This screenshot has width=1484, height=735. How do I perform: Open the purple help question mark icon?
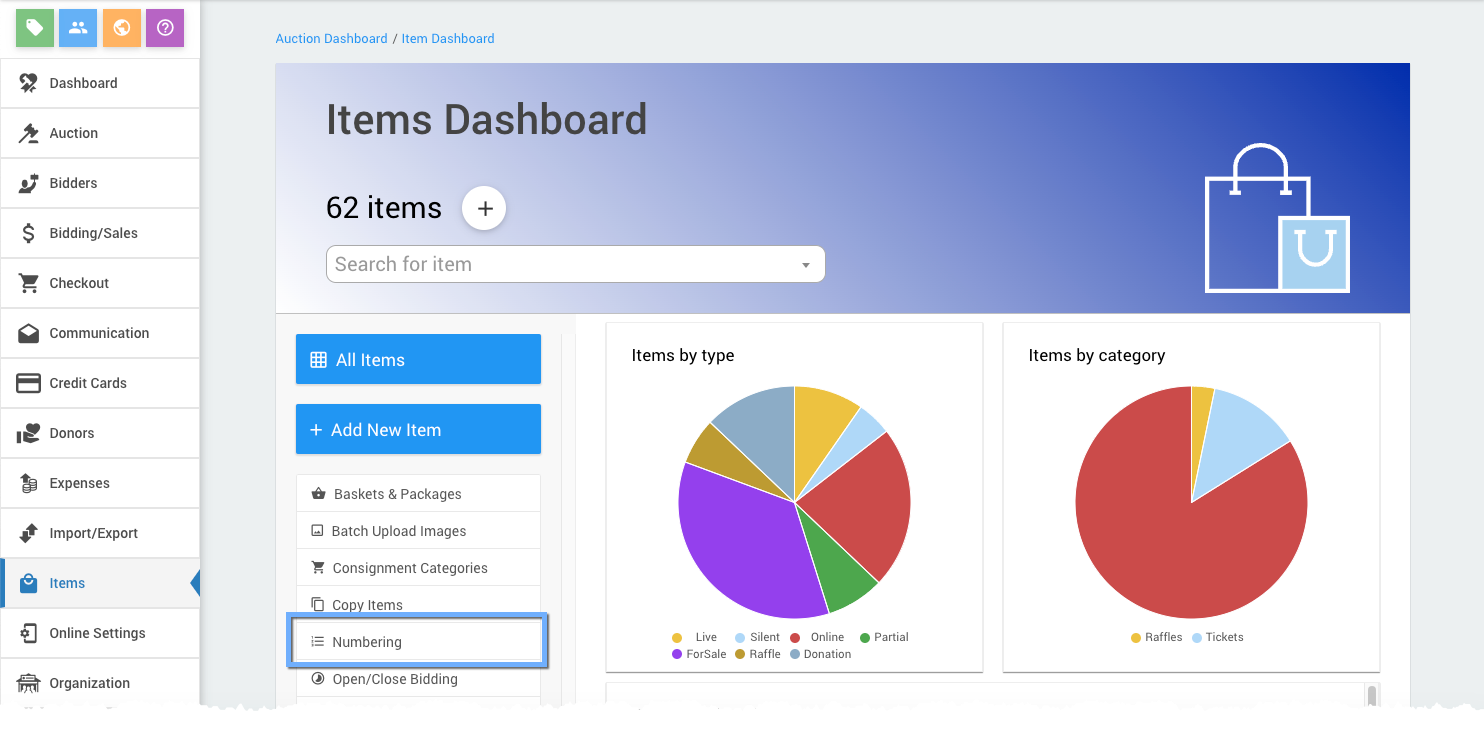165,28
